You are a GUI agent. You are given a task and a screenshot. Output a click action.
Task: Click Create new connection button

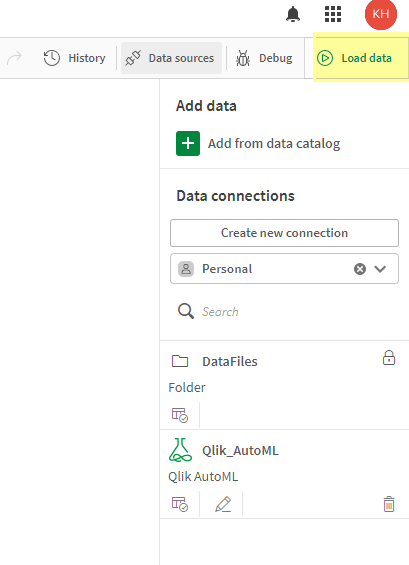click(284, 233)
